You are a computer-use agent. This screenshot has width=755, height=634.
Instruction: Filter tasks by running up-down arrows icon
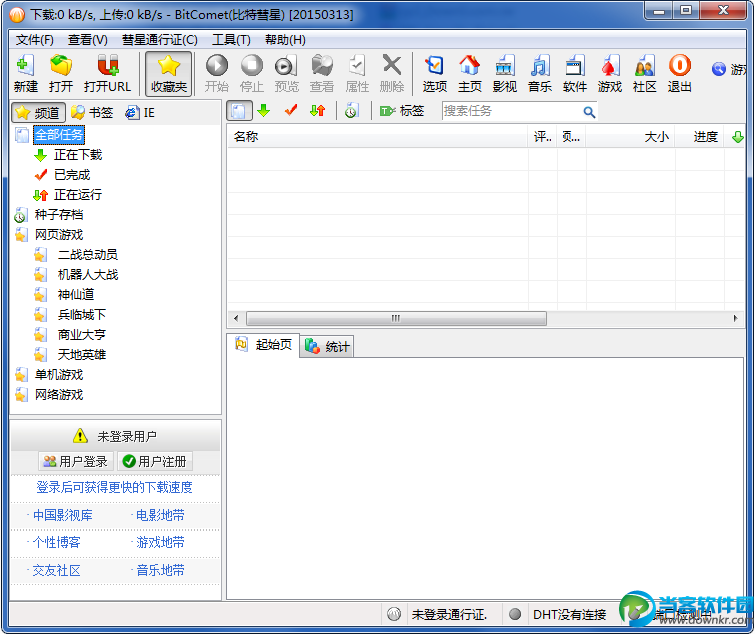point(318,111)
